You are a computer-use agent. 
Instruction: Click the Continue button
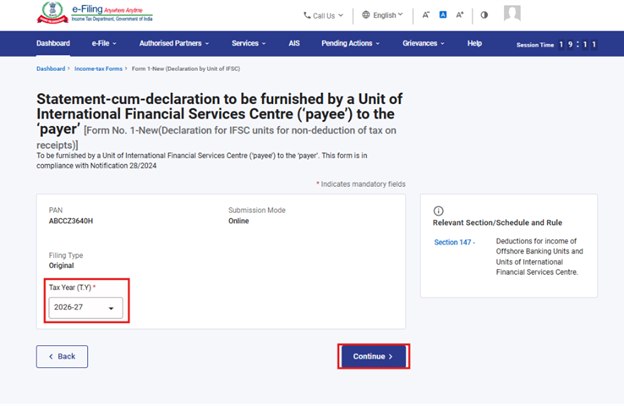pos(373,356)
